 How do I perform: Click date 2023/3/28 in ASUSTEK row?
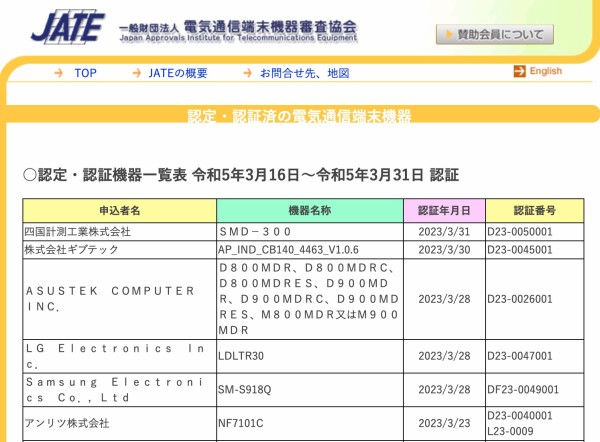(444, 299)
